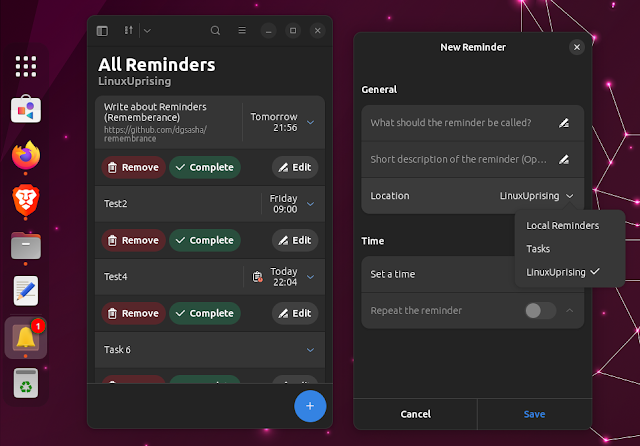Image resolution: width=640 pixels, height=446 pixels.
Task: Complete the Write about Reminders item
Action: click(205, 167)
